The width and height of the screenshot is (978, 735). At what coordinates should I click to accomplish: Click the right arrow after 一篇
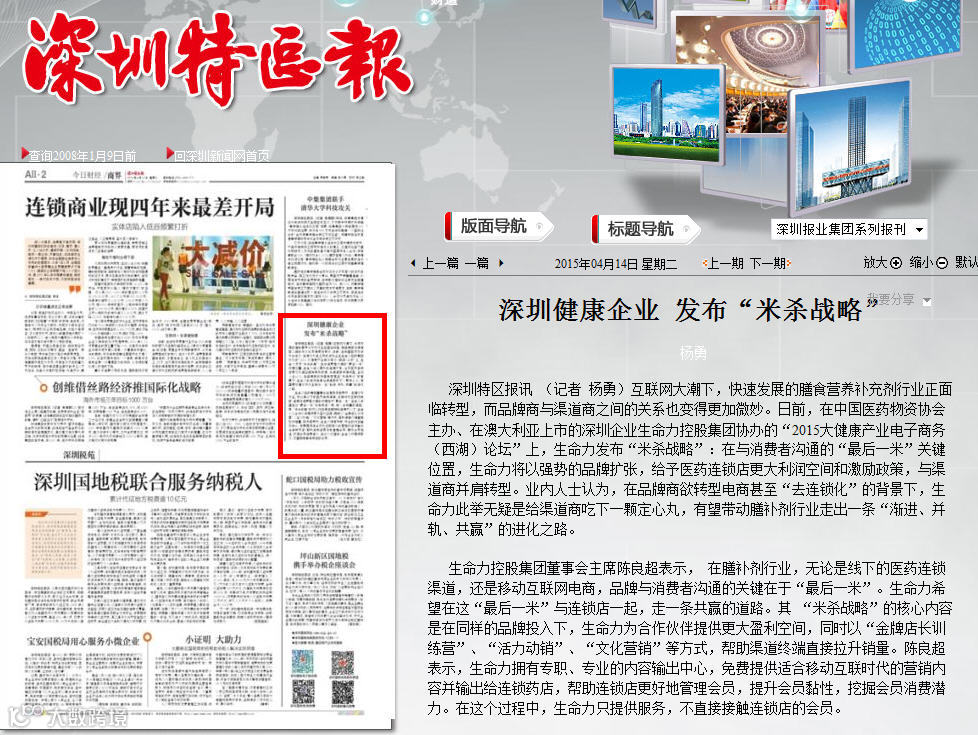[x=501, y=263]
